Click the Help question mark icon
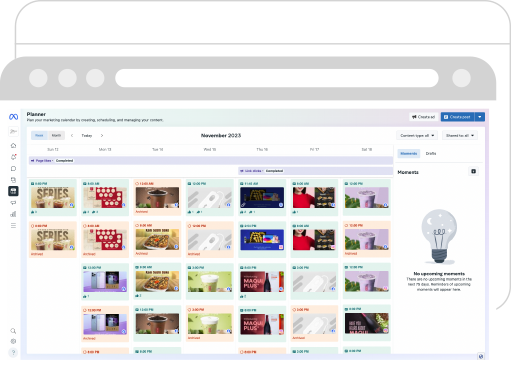The image size is (511, 369). (x=13, y=352)
